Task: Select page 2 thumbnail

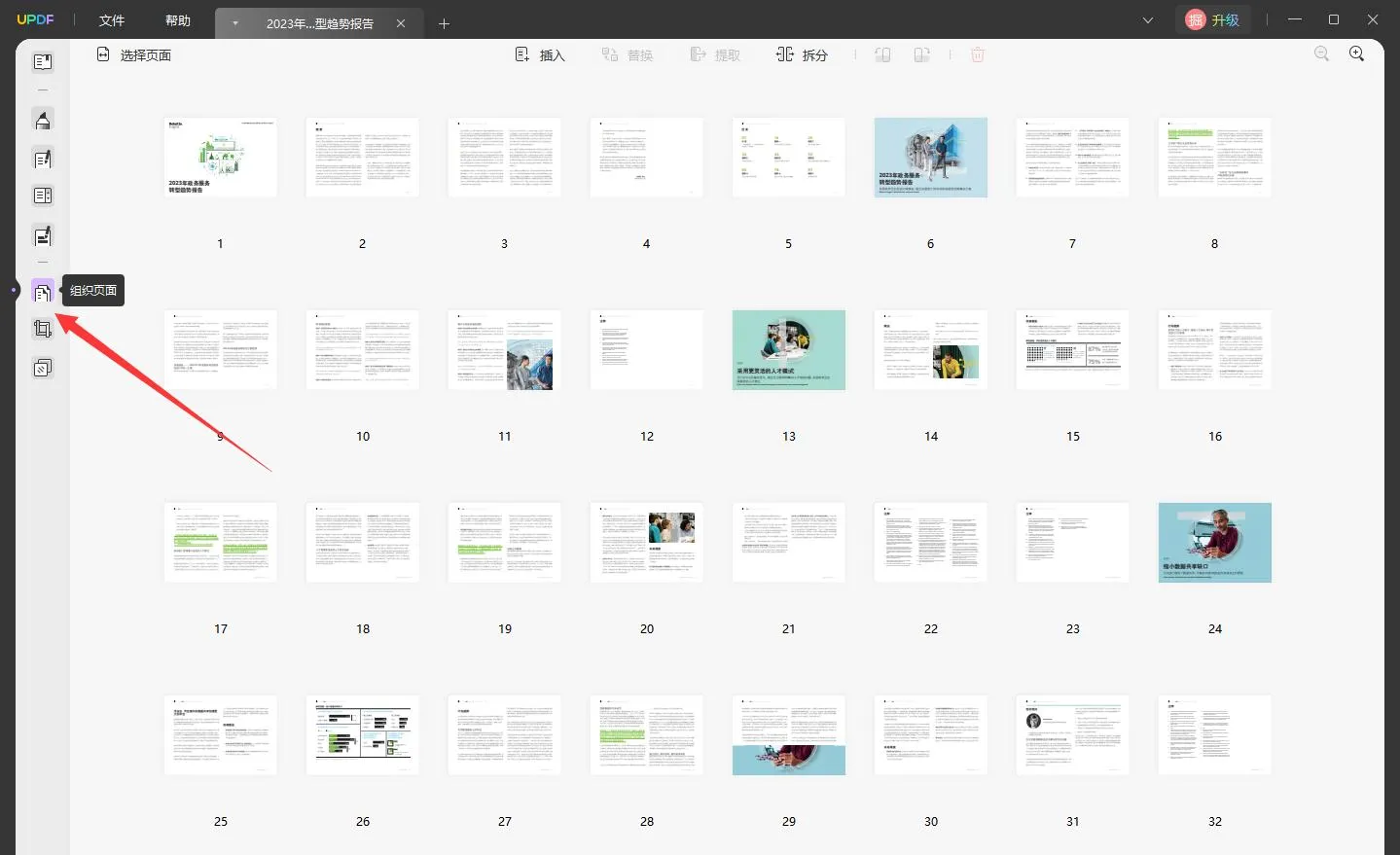Action: [x=363, y=158]
